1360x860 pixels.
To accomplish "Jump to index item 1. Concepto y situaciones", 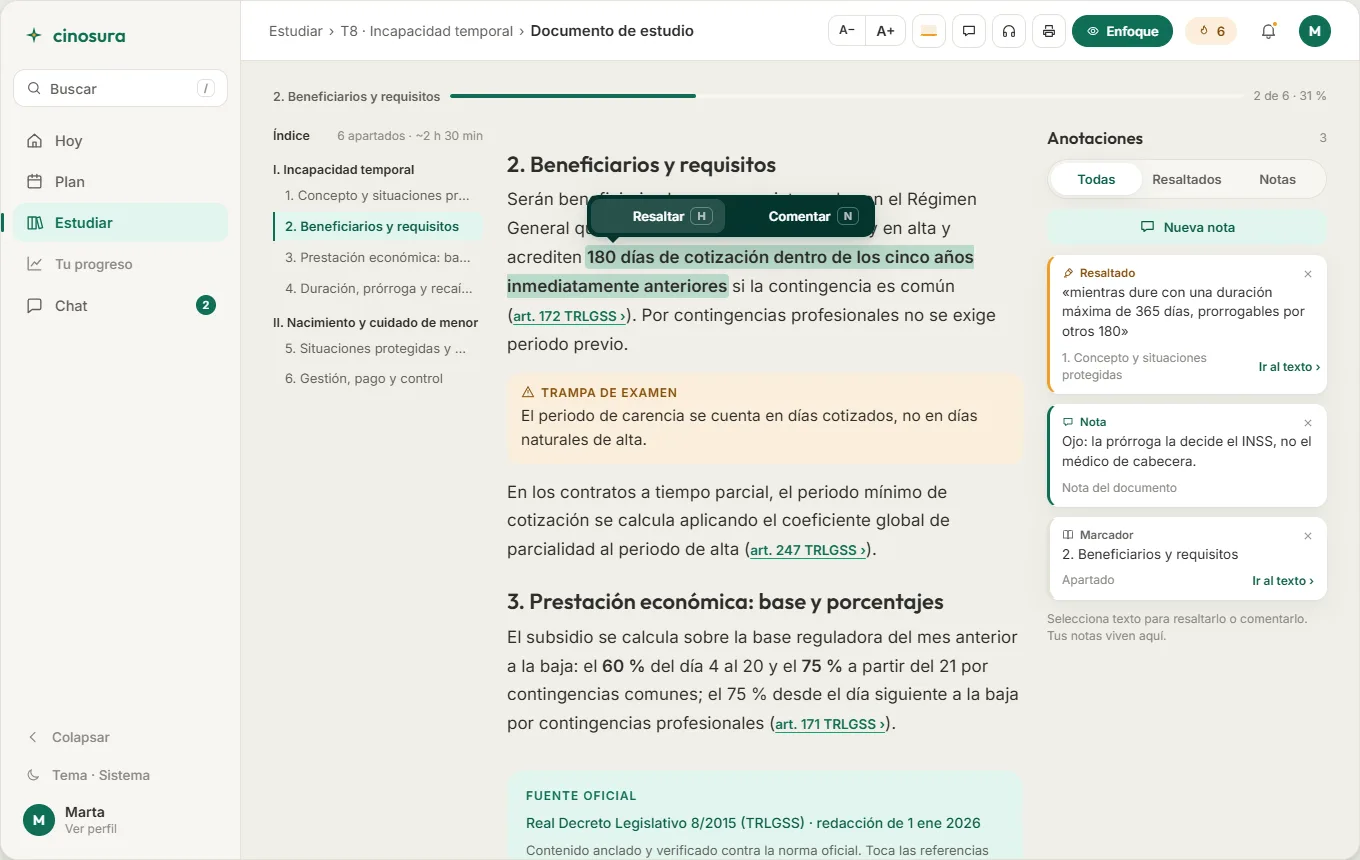I will [x=377, y=196].
